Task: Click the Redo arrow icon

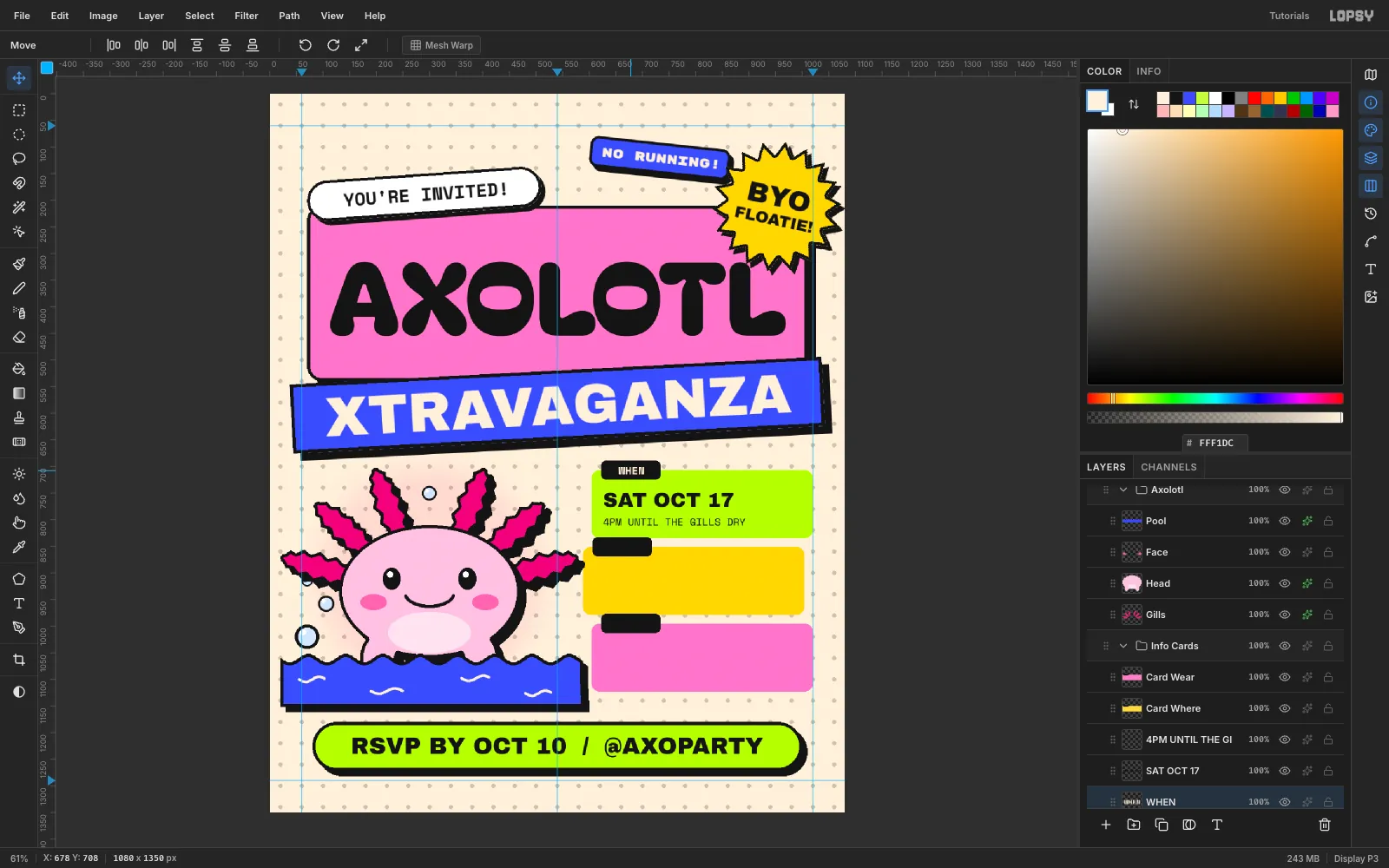Action: coord(333,45)
